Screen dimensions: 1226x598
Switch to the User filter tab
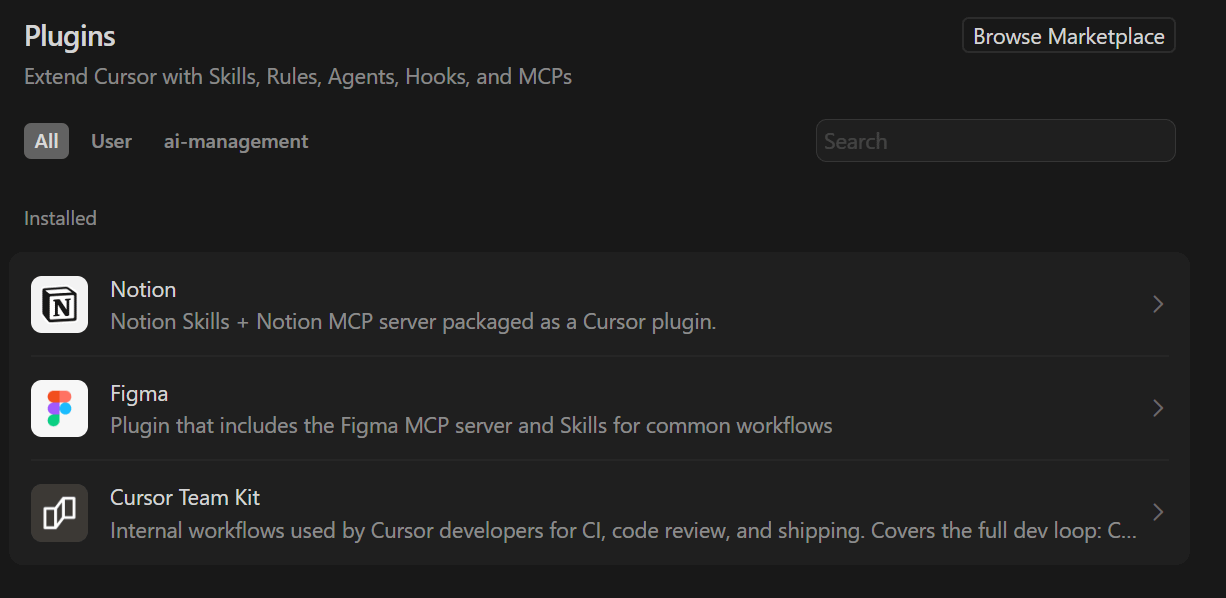point(111,141)
